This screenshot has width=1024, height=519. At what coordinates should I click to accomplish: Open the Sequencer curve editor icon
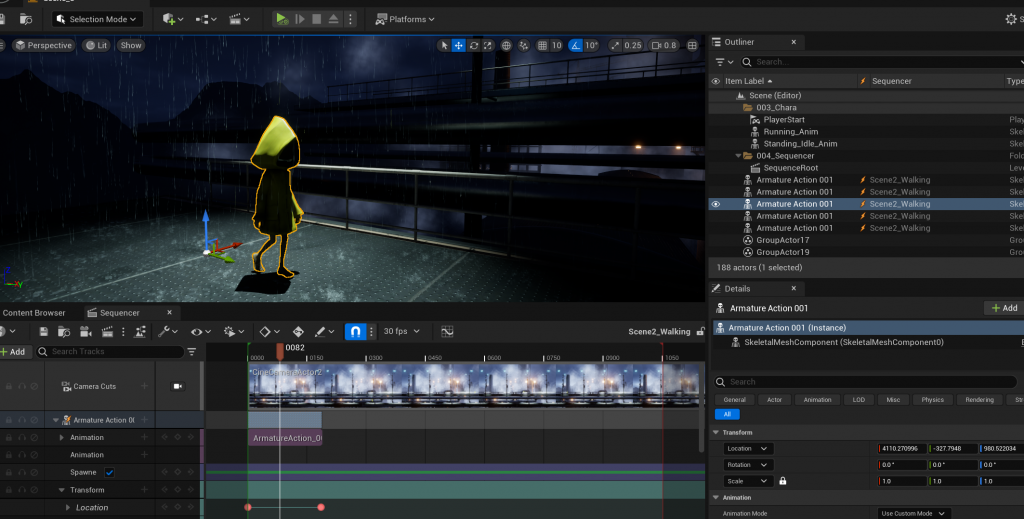(x=447, y=331)
